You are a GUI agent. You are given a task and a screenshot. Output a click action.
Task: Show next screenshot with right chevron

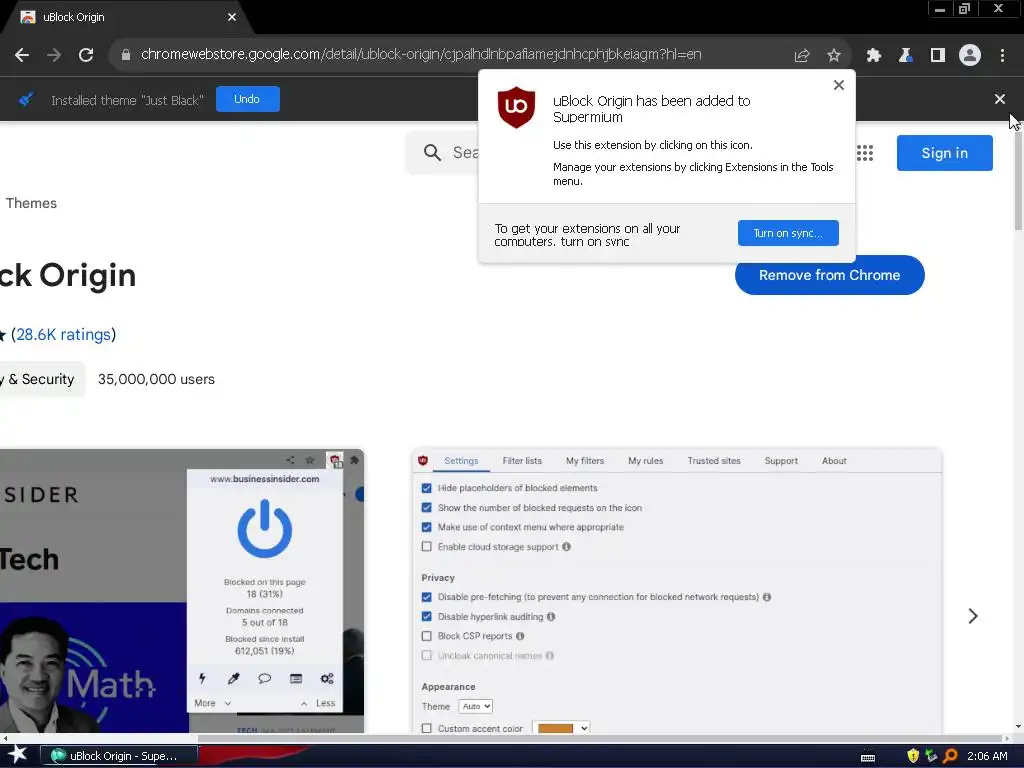click(x=973, y=616)
